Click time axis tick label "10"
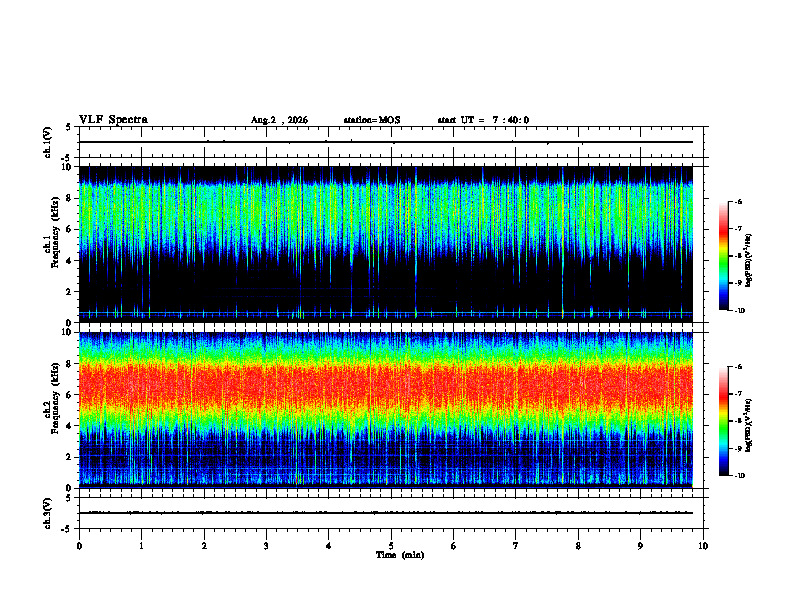This screenshot has height=612, width=792. pos(703,546)
